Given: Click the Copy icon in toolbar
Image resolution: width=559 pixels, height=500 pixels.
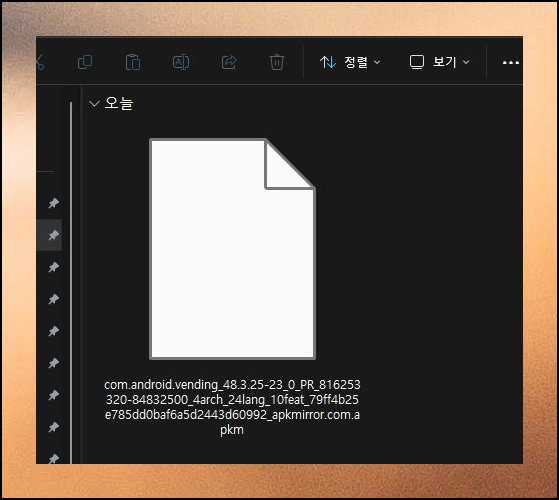Looking at the screenshot, I should [85, 62].
